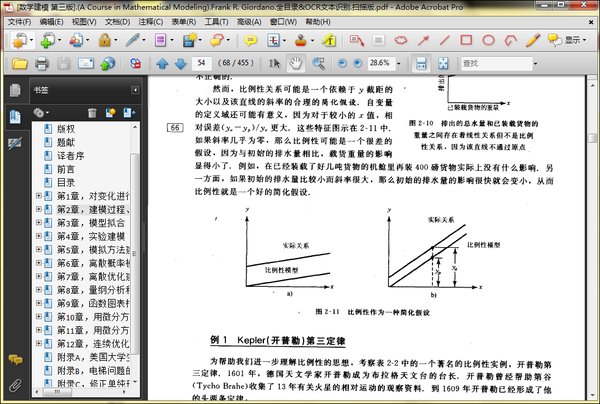Click the Open file folder icon
The width and height of the screenshot is (600, 404).
(20, 64)
